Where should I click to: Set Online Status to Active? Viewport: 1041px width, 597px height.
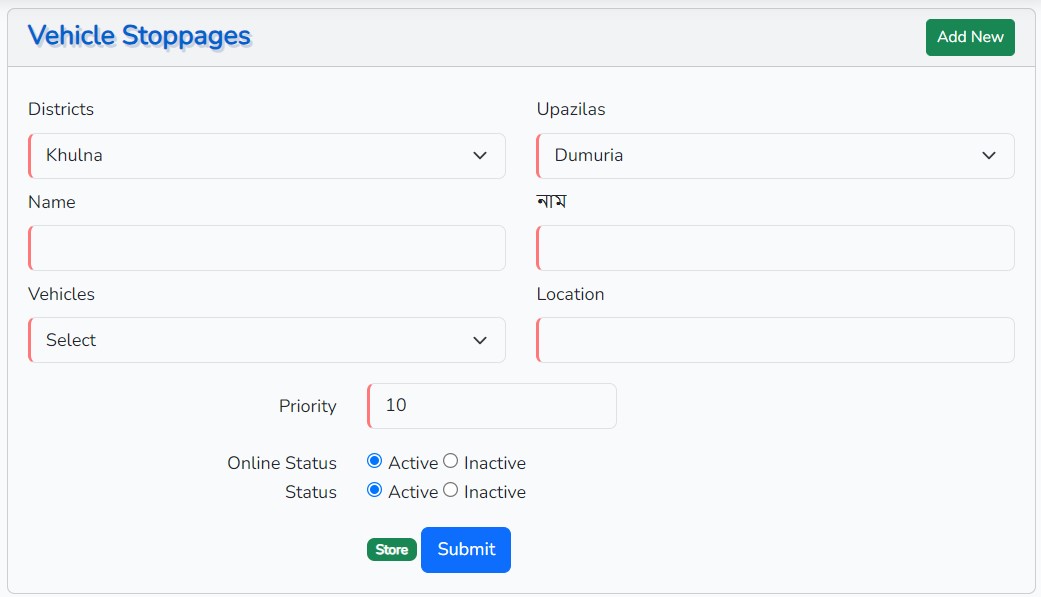[x=375, y=461]
